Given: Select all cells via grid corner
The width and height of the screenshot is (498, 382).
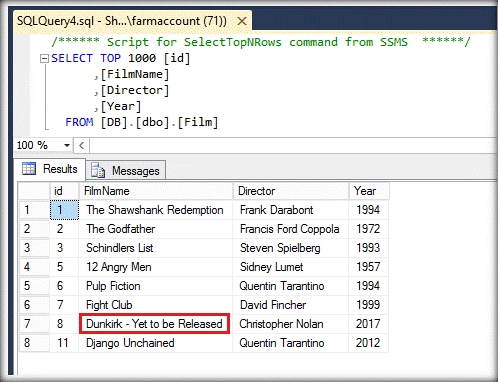Looking at the screenshot, I should coord(34,191).
